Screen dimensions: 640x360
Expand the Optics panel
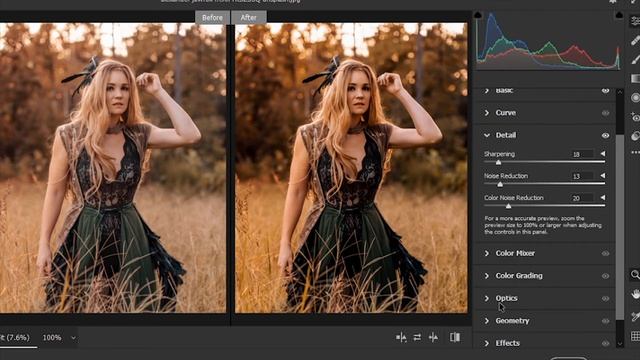(487, 298)
